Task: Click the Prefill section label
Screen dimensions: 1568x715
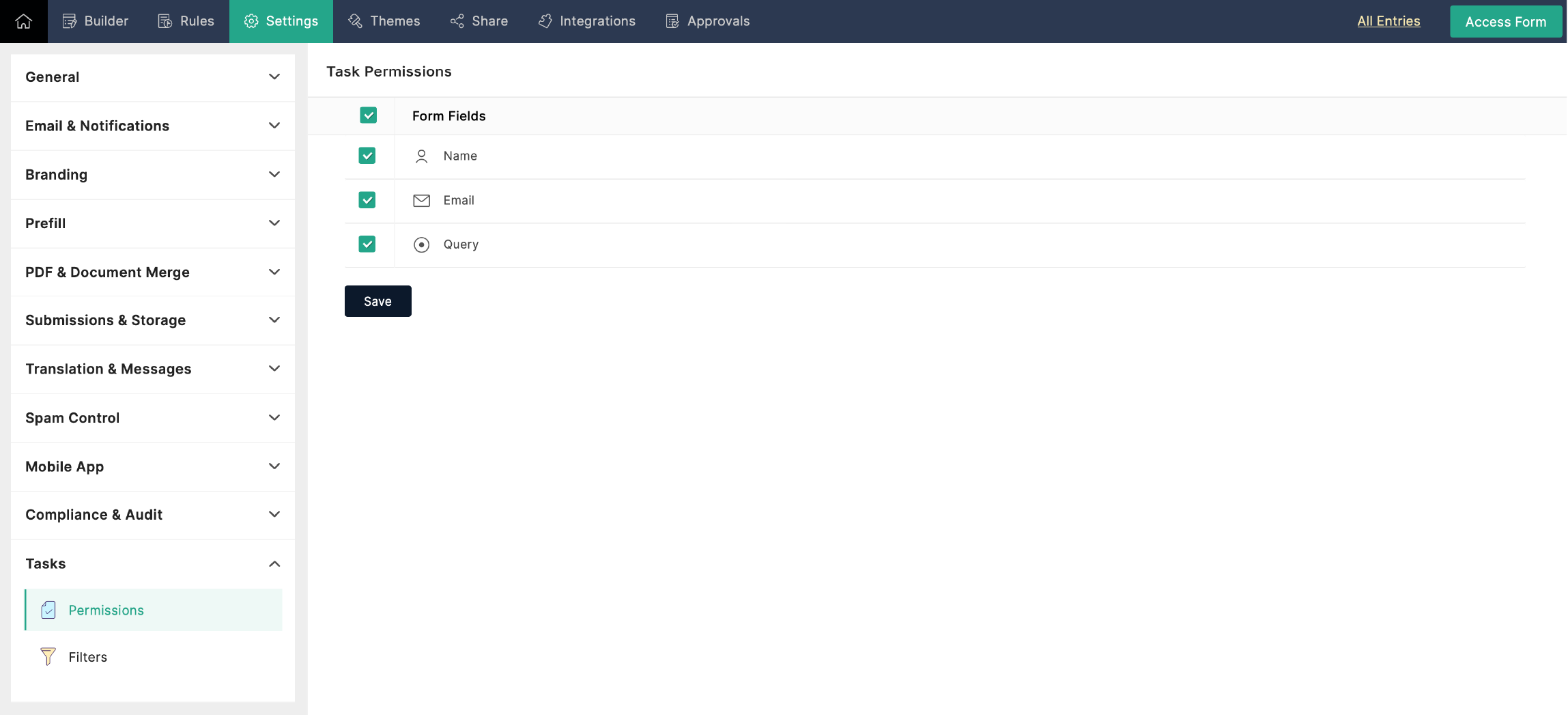Action: click(46, 223)
